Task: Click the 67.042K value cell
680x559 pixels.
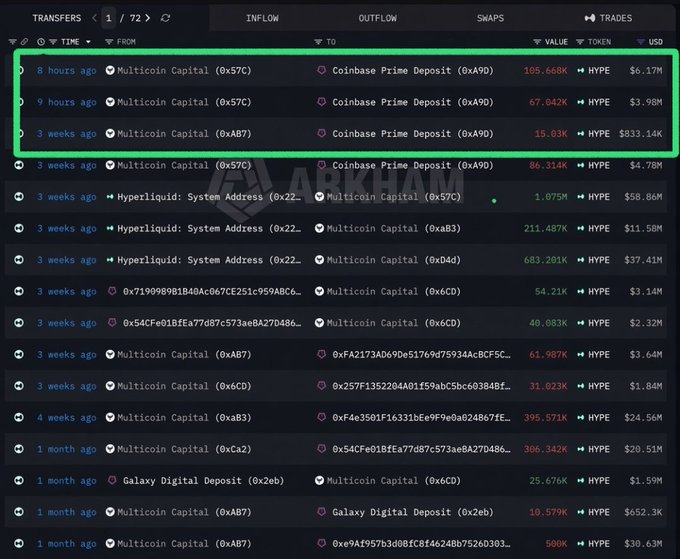Action: (x=548, y=102)
